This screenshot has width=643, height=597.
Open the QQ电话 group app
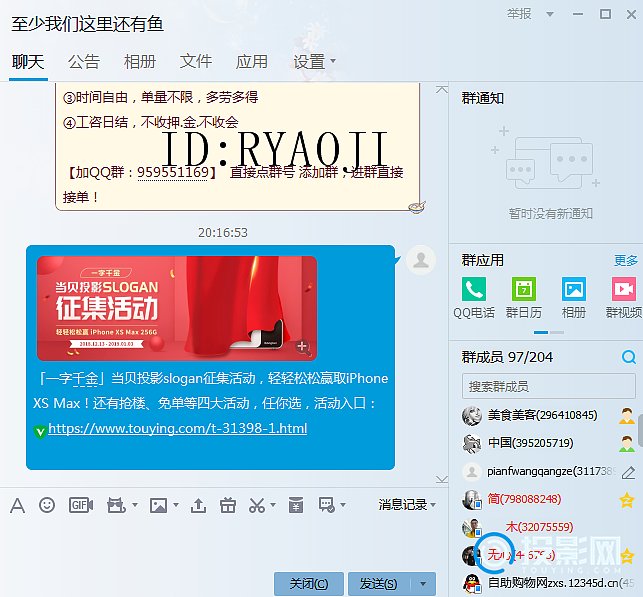pyautogui.click(x=474, y=298)
